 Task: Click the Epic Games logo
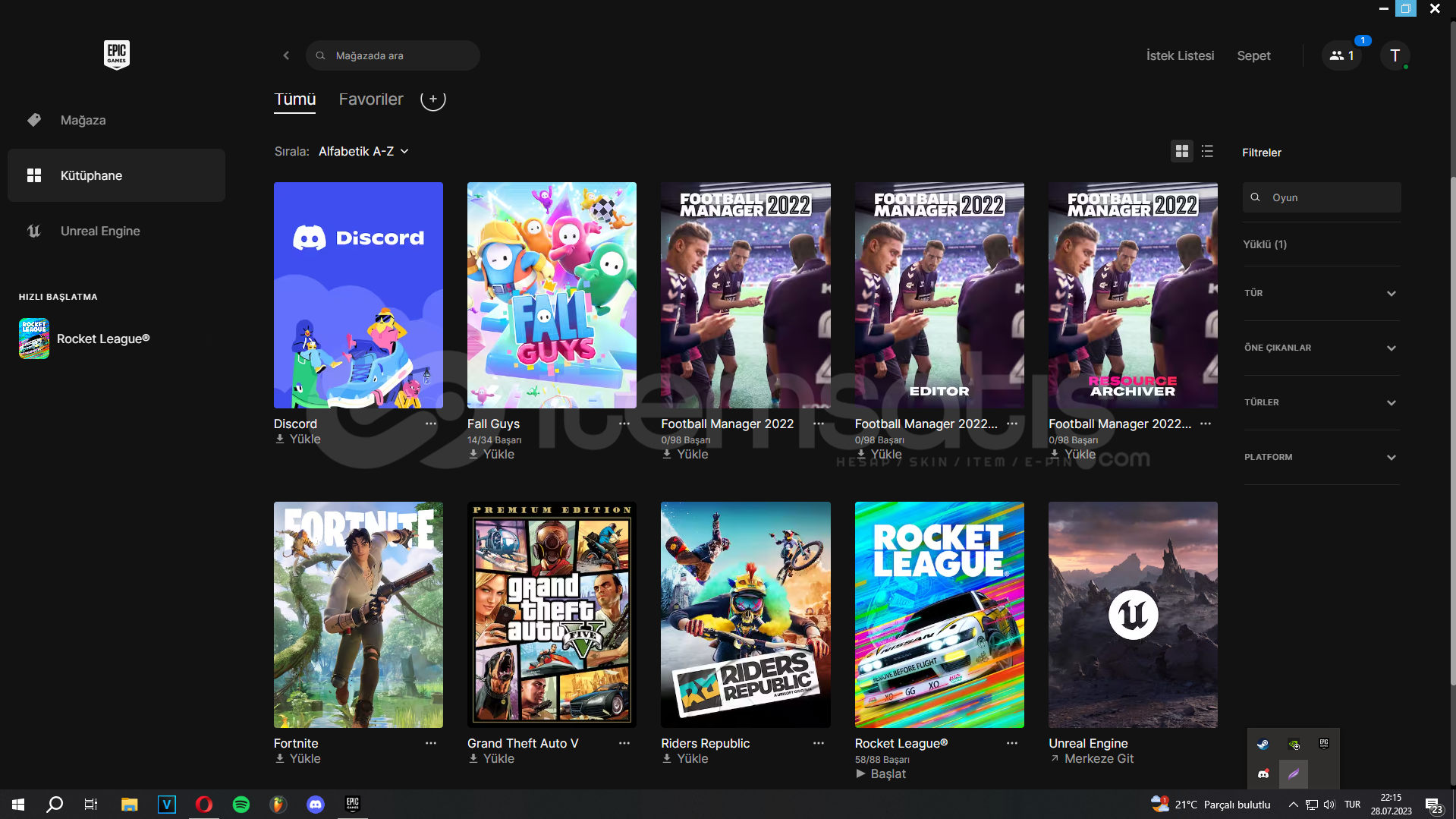(x=117, y=55)
